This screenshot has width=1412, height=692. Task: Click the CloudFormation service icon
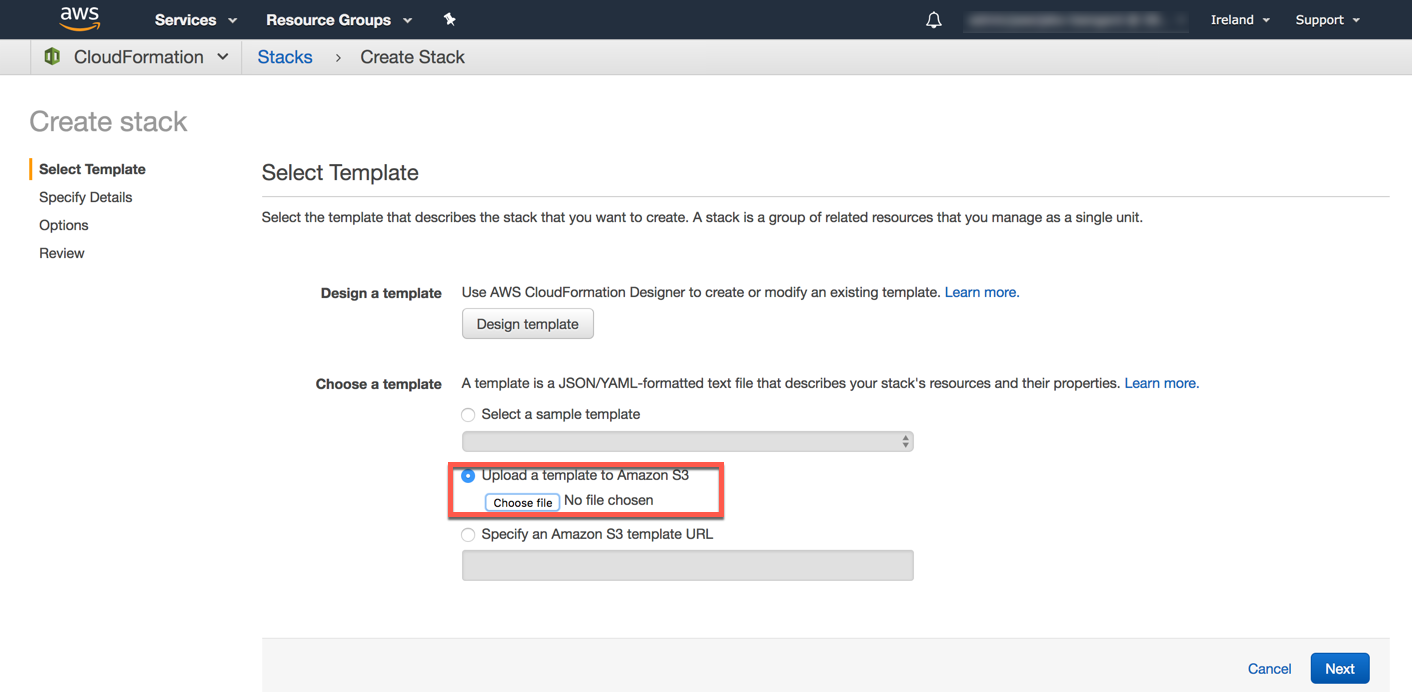tap(52, 57)
